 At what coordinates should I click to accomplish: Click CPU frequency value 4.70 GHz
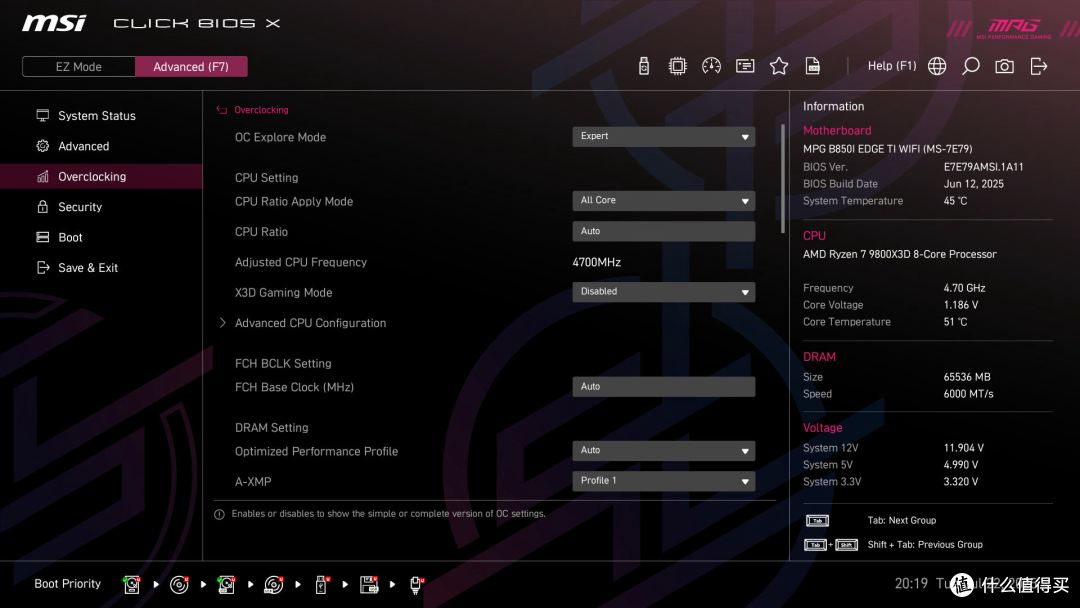[x=964, y=288]
